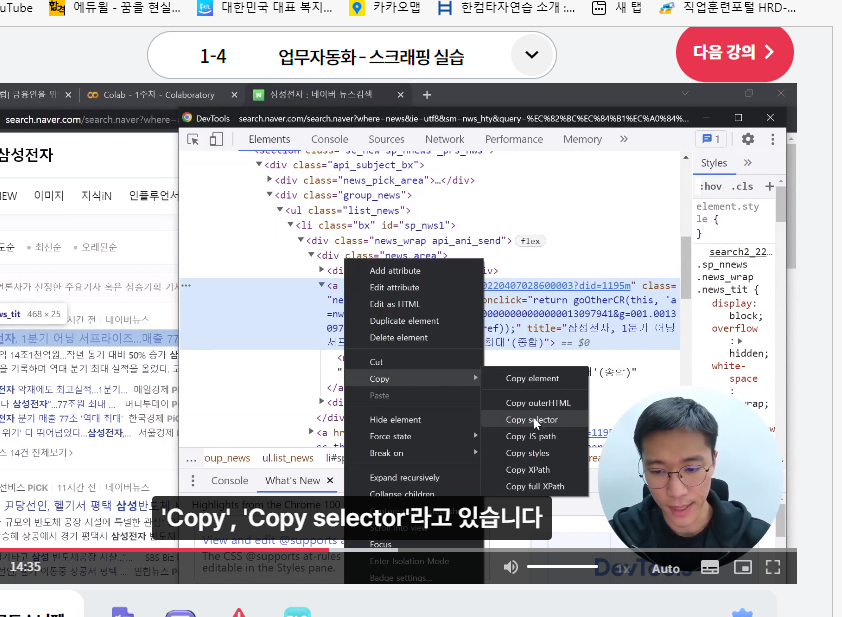842x617 pixels.
Task: Open the 이미지 tab on the Naver page
Action: pos(49,195)
